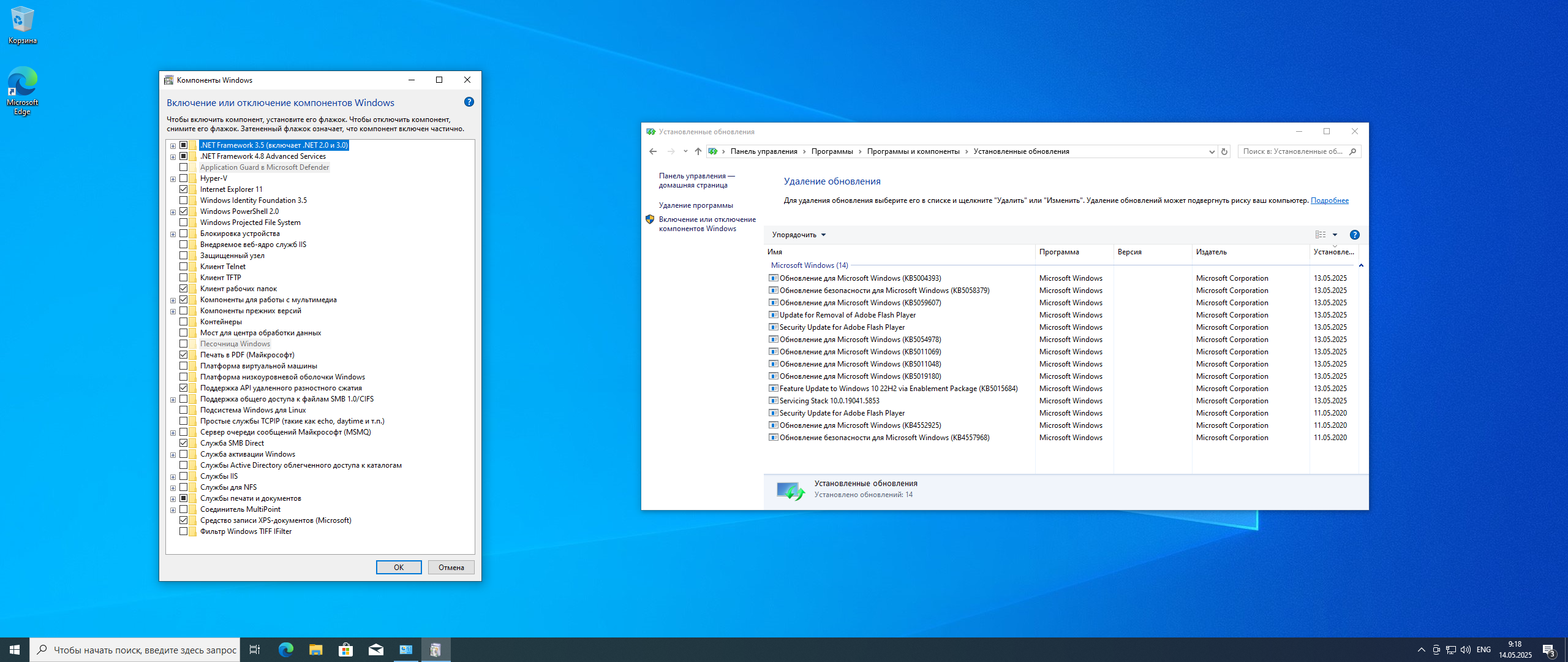Click the help icon in Компоненты Windows
This screenshot has width=1568, height=662.
(x=469, y=102)
